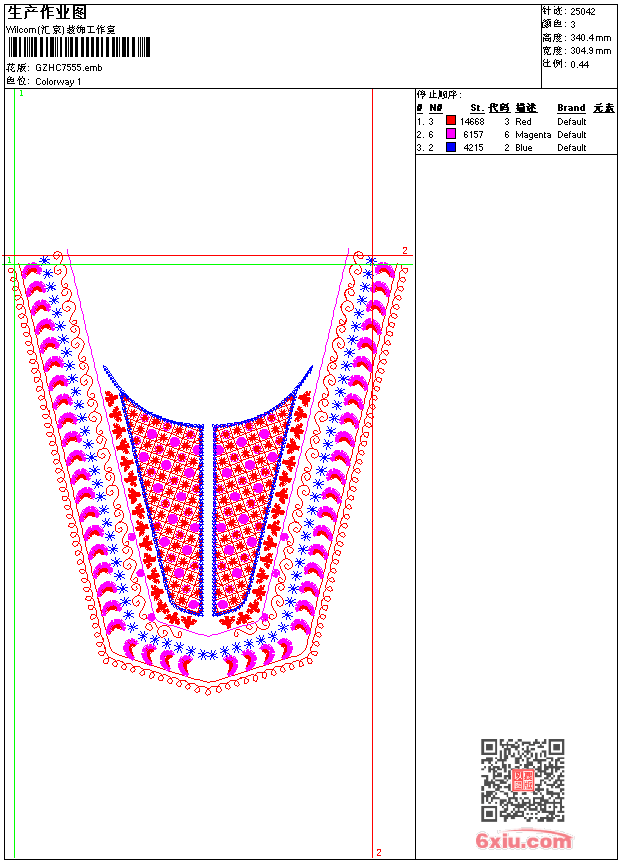Click the stitch count value 25042
620x860 pixels.
point(583,12)
